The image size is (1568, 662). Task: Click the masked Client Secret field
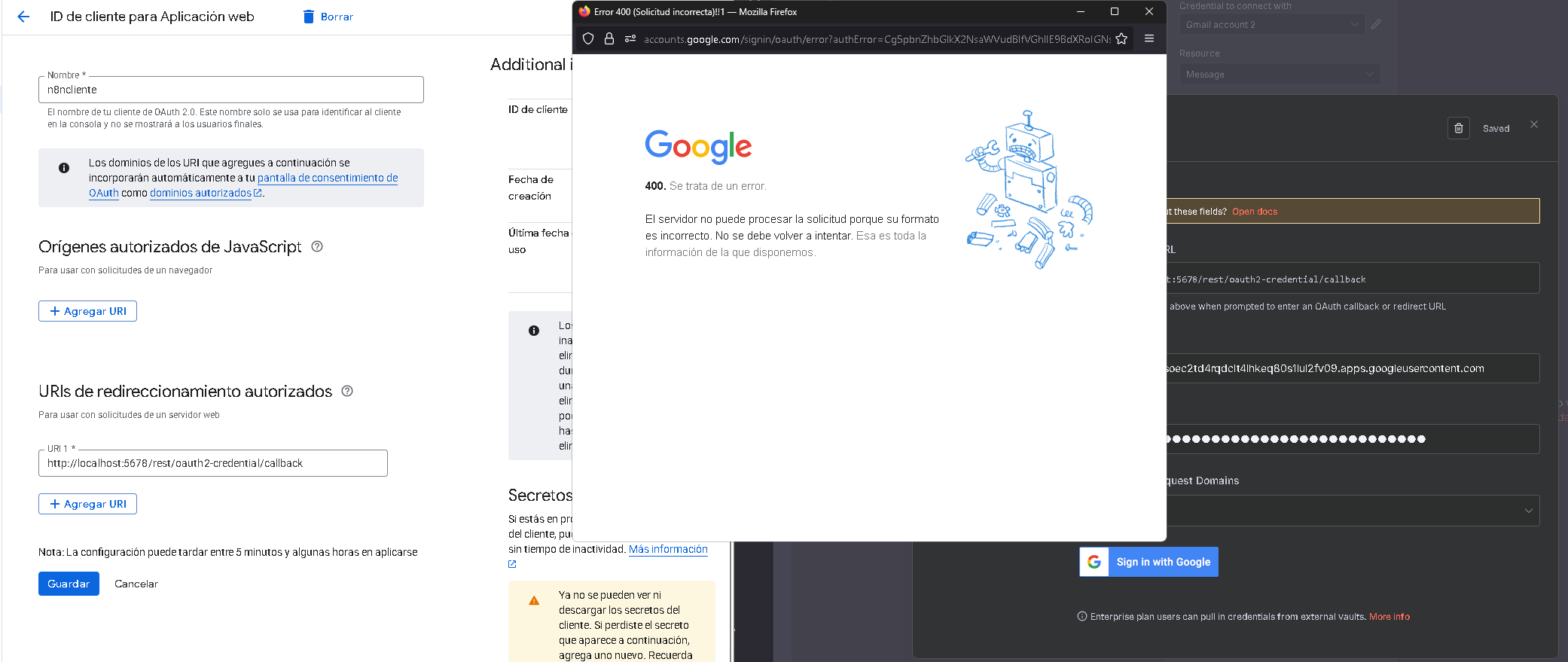pyautogui.click(x=1353, y=439)
